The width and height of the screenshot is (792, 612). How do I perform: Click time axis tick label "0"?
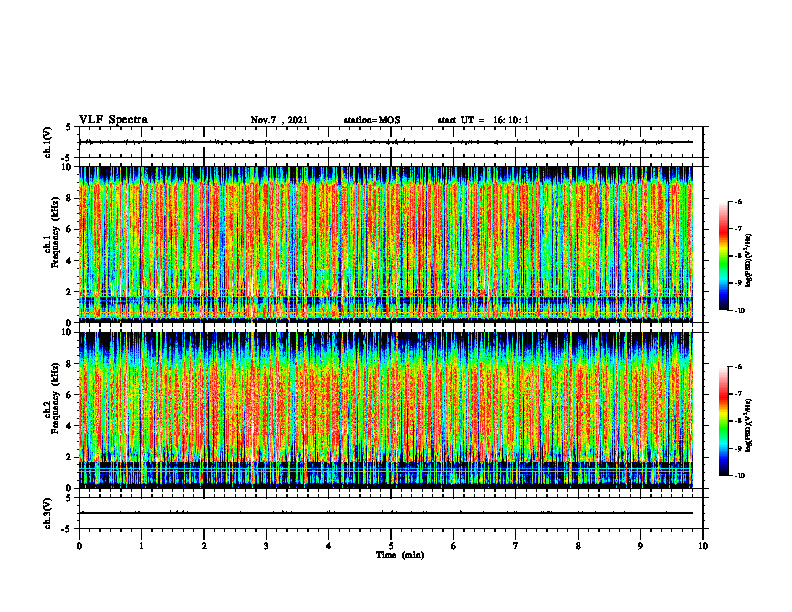[x=79, y=546]
